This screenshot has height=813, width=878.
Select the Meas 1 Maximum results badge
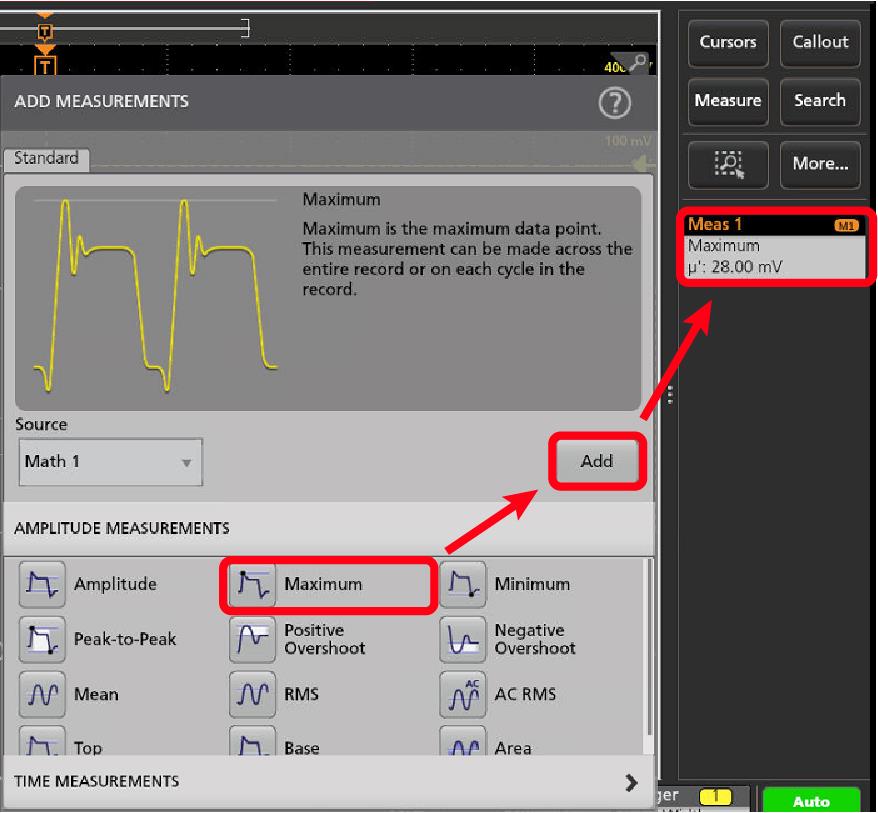click(x=773, y=246)
